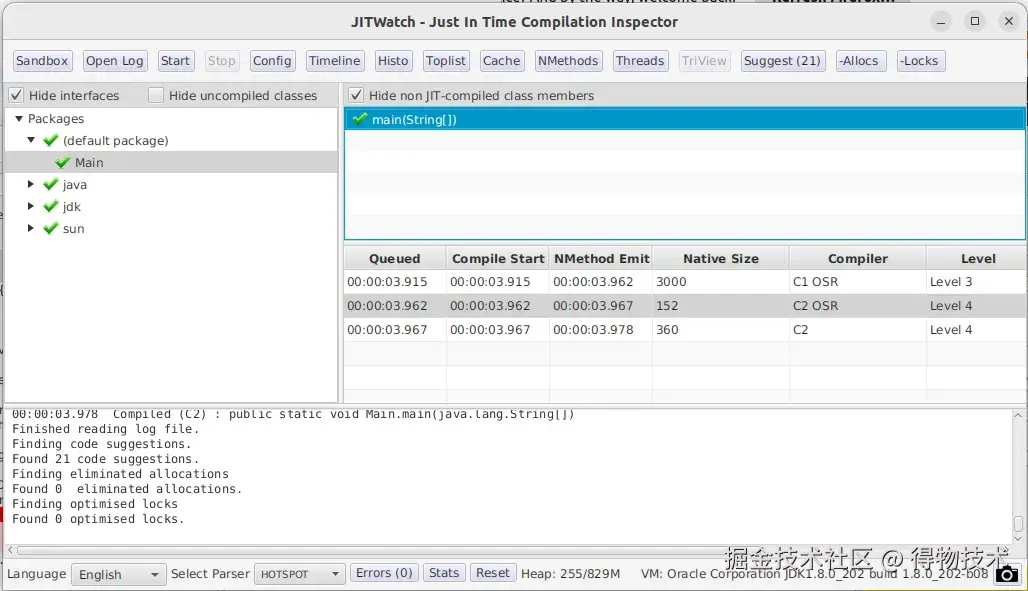Screen dimensions: 1028x591
Task: Expand the jdk package node
Action: tap(31, 206)
